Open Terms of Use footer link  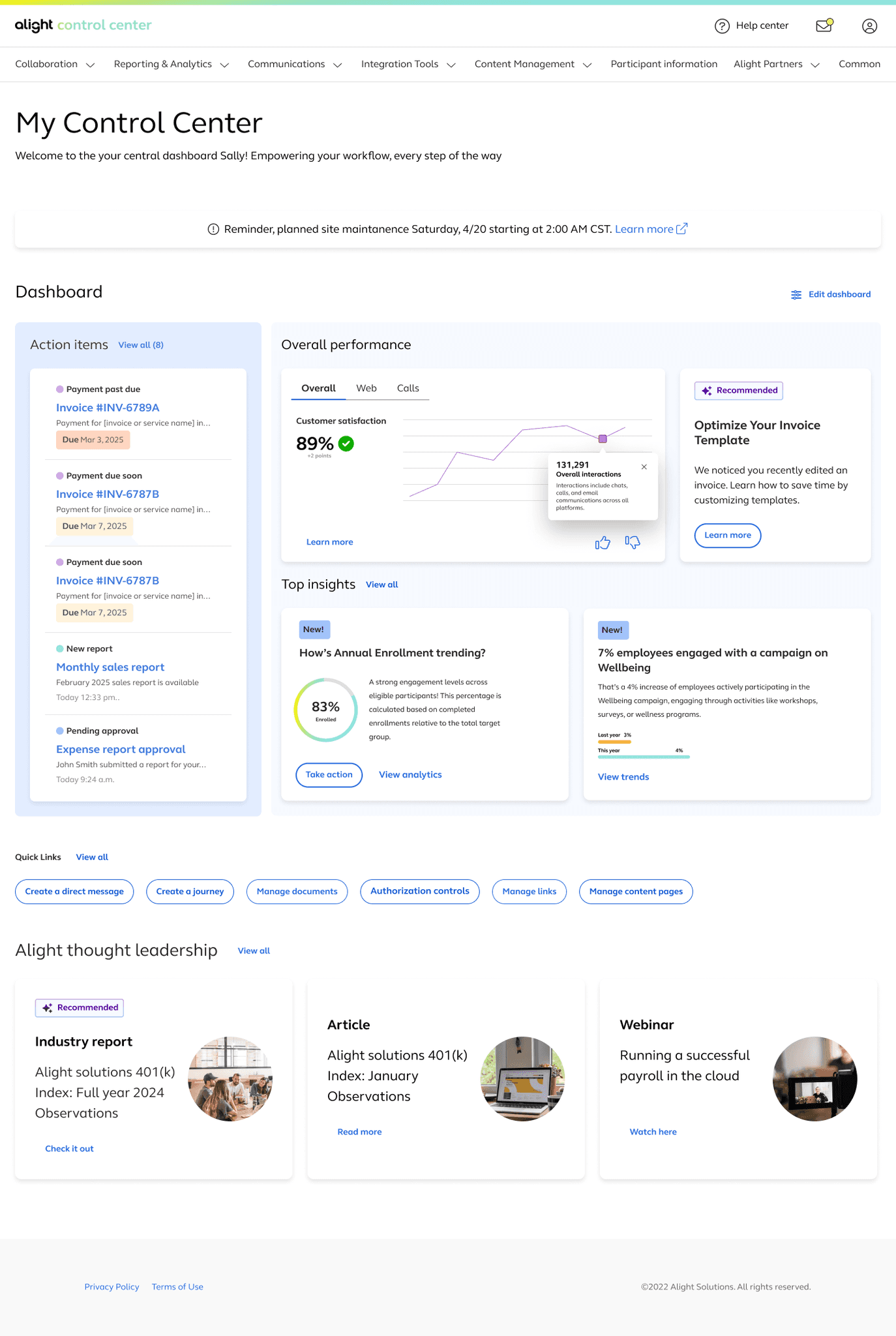coord(177,1287)
